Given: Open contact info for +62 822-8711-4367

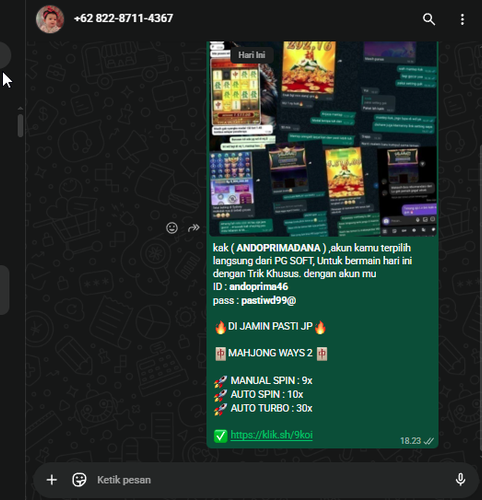Looking at the screenshot, I should pyautogui.click(x=123, y=18).
